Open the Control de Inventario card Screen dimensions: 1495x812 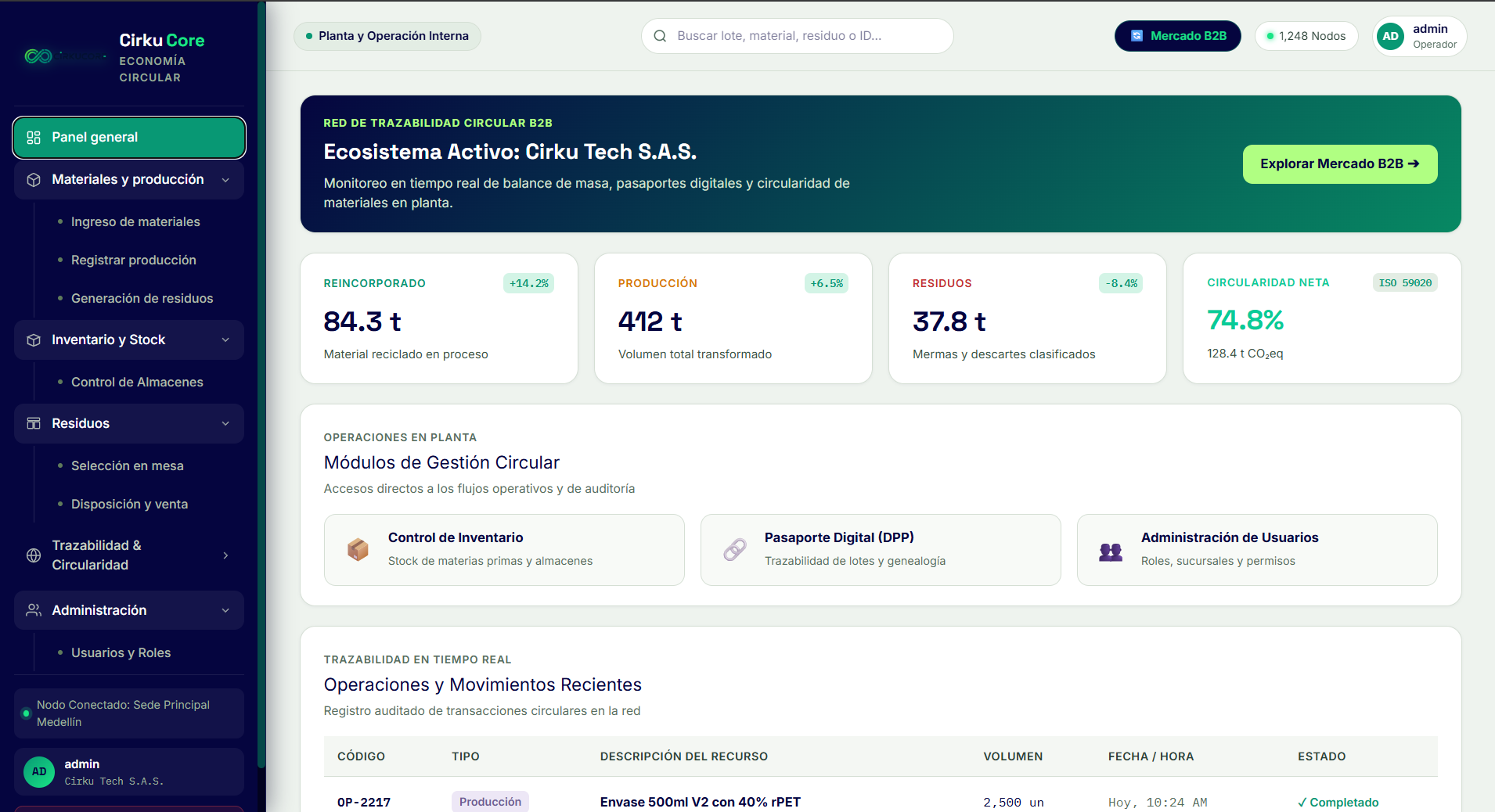click(x=504, y=550)
